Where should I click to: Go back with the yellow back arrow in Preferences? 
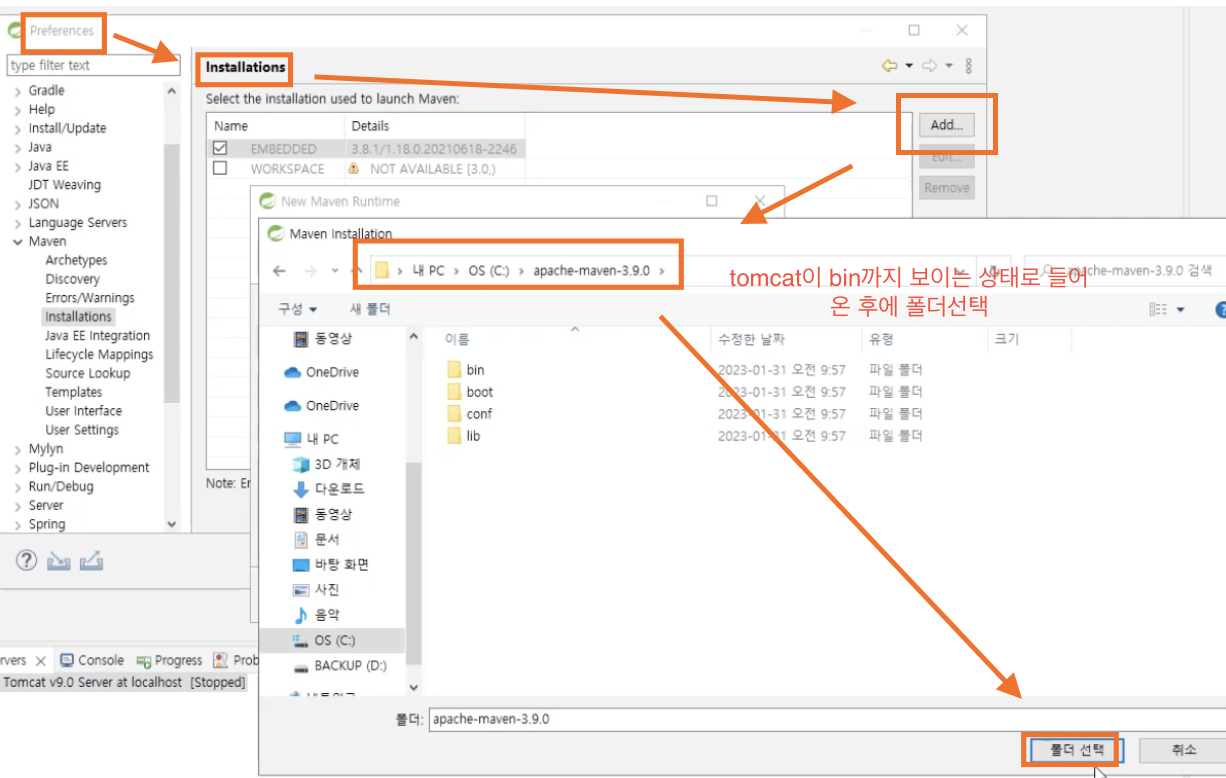coord(889,66)
